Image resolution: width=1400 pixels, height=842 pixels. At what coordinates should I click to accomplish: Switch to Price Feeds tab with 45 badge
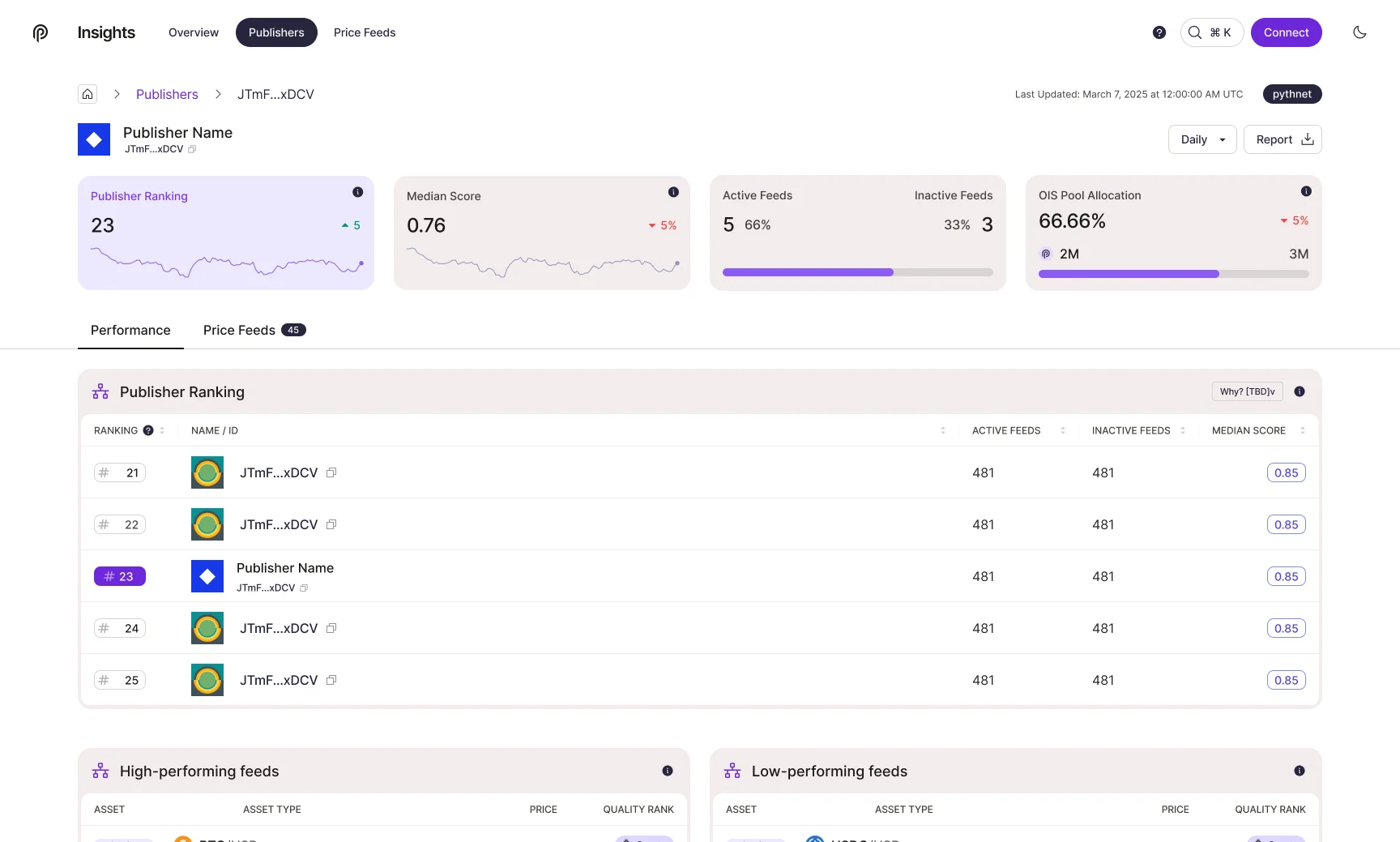pyautogui.click(x=254, y=330)
